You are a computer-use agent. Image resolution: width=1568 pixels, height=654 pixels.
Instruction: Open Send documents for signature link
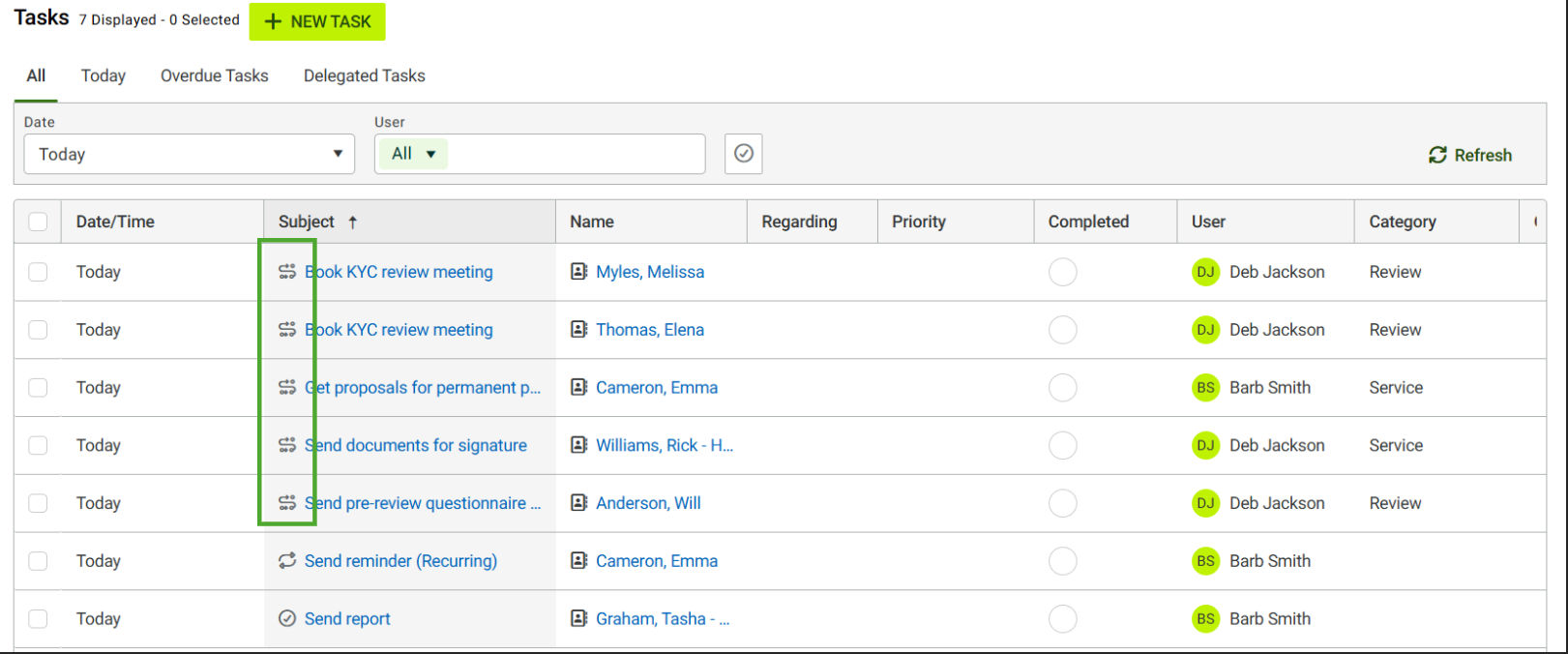click(416, 445)
